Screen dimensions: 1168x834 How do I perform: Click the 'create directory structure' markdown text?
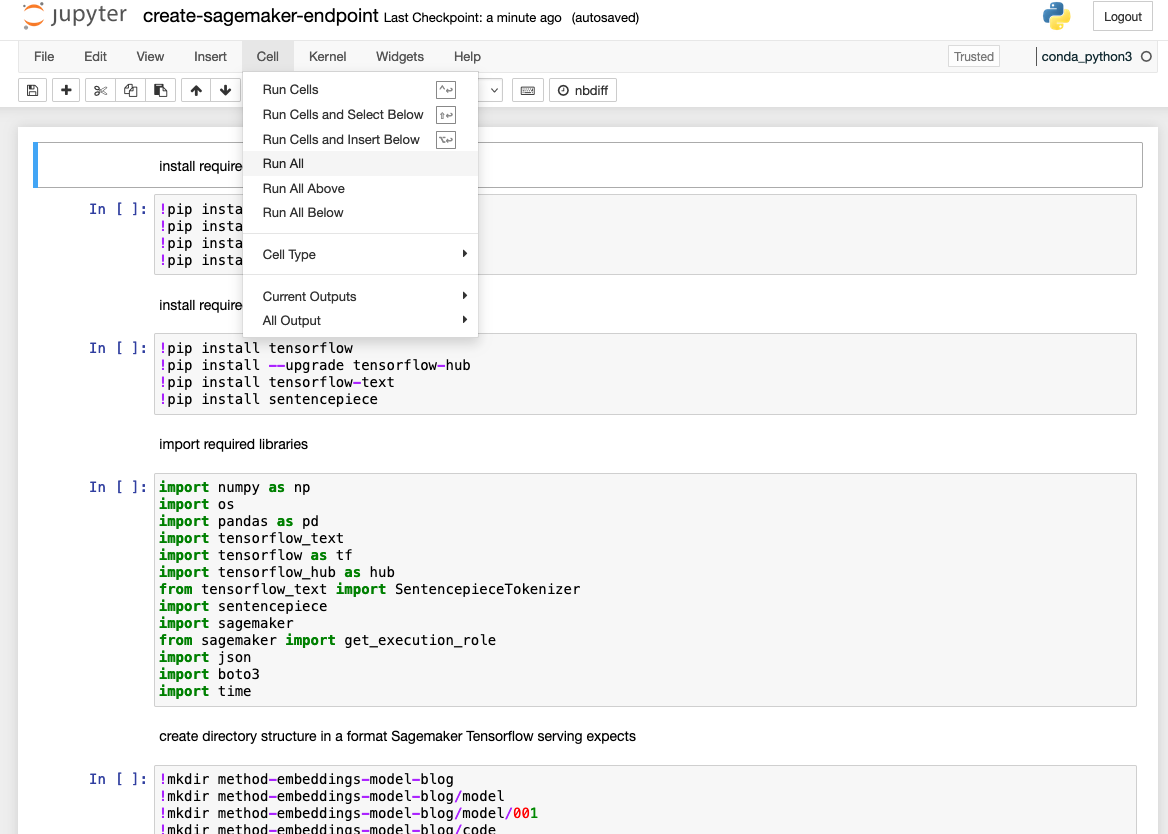pyautogui.click(x=397, y=736)
